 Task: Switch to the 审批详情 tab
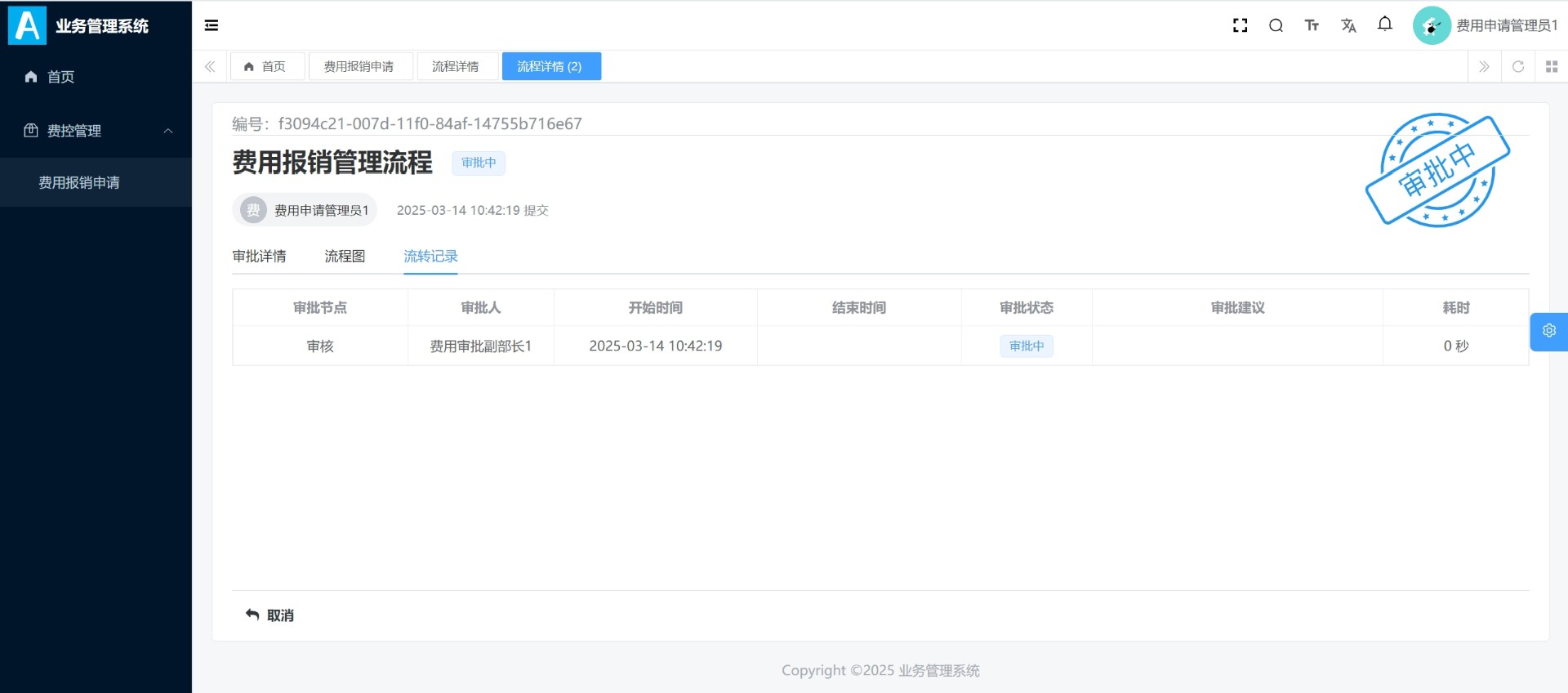click(259, 257)
